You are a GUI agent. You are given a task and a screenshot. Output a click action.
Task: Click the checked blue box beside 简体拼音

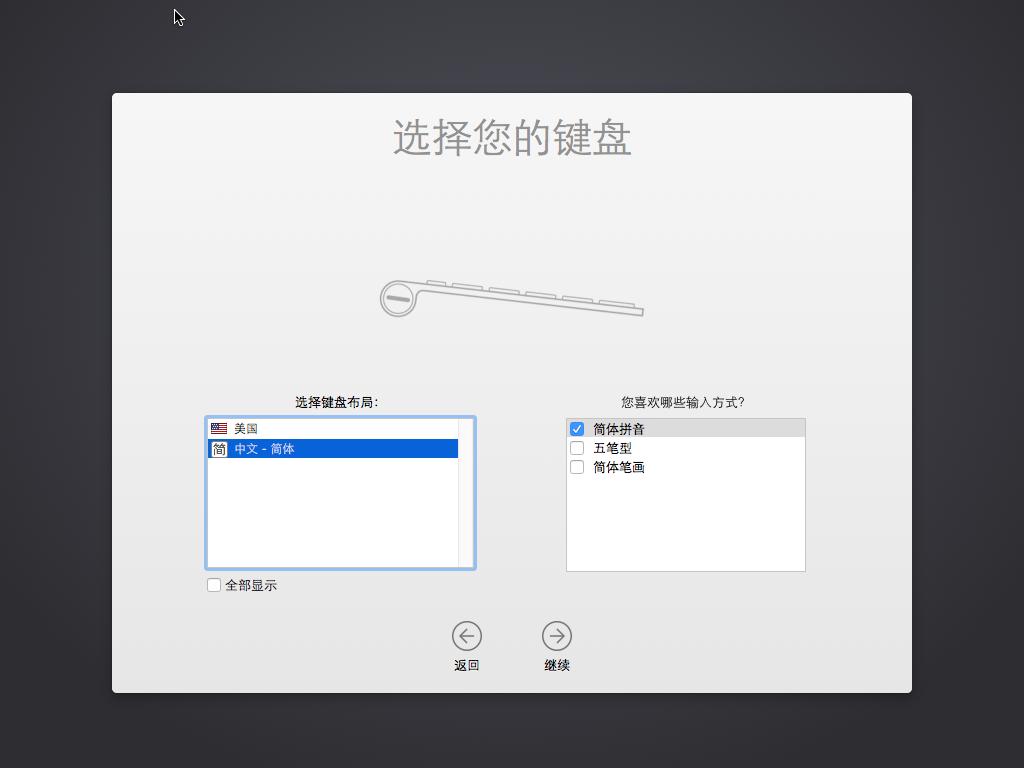coord(576,427)
